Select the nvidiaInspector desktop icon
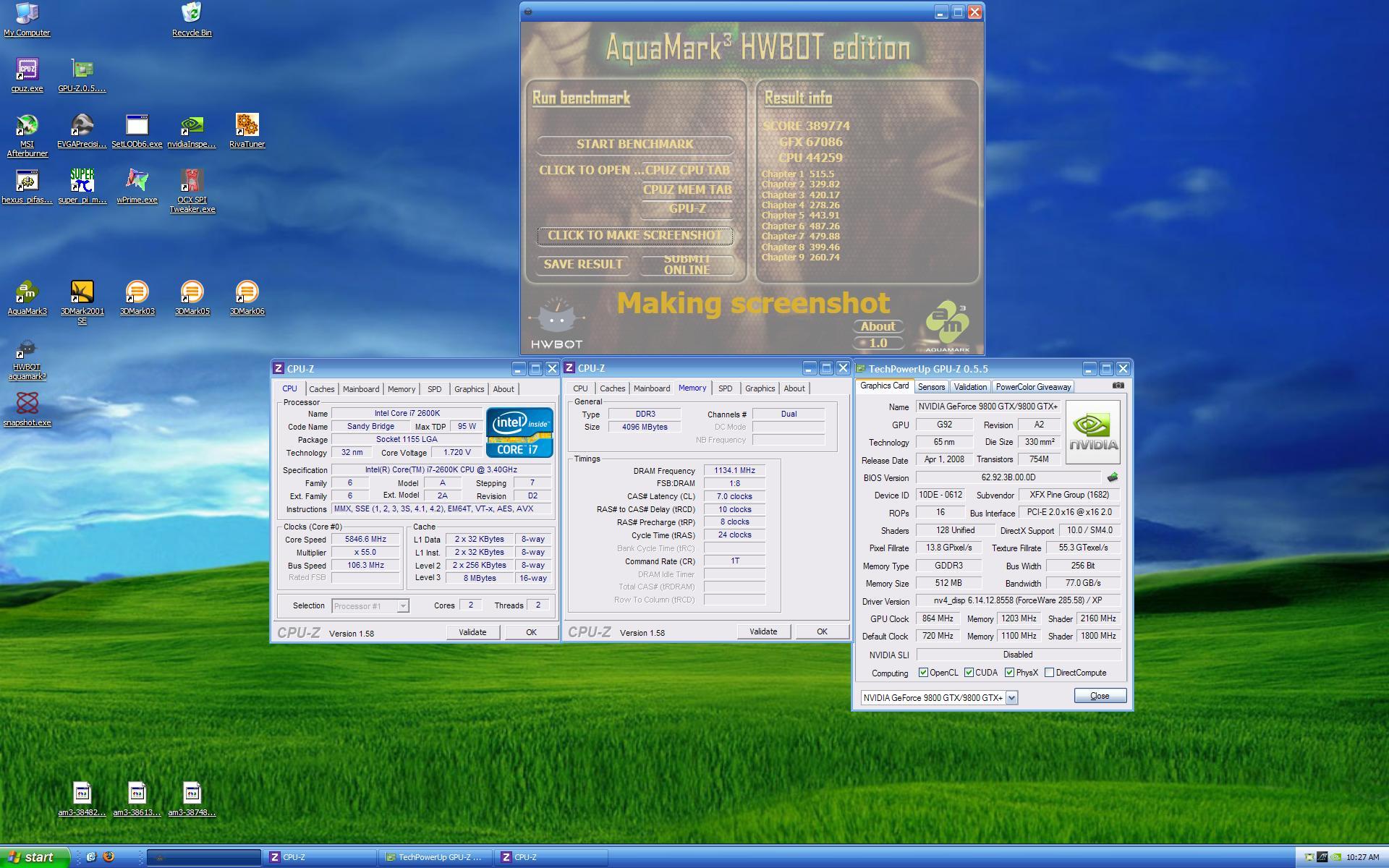The height and width of the screenshot is (868, 1389). (x=192, y=131)
